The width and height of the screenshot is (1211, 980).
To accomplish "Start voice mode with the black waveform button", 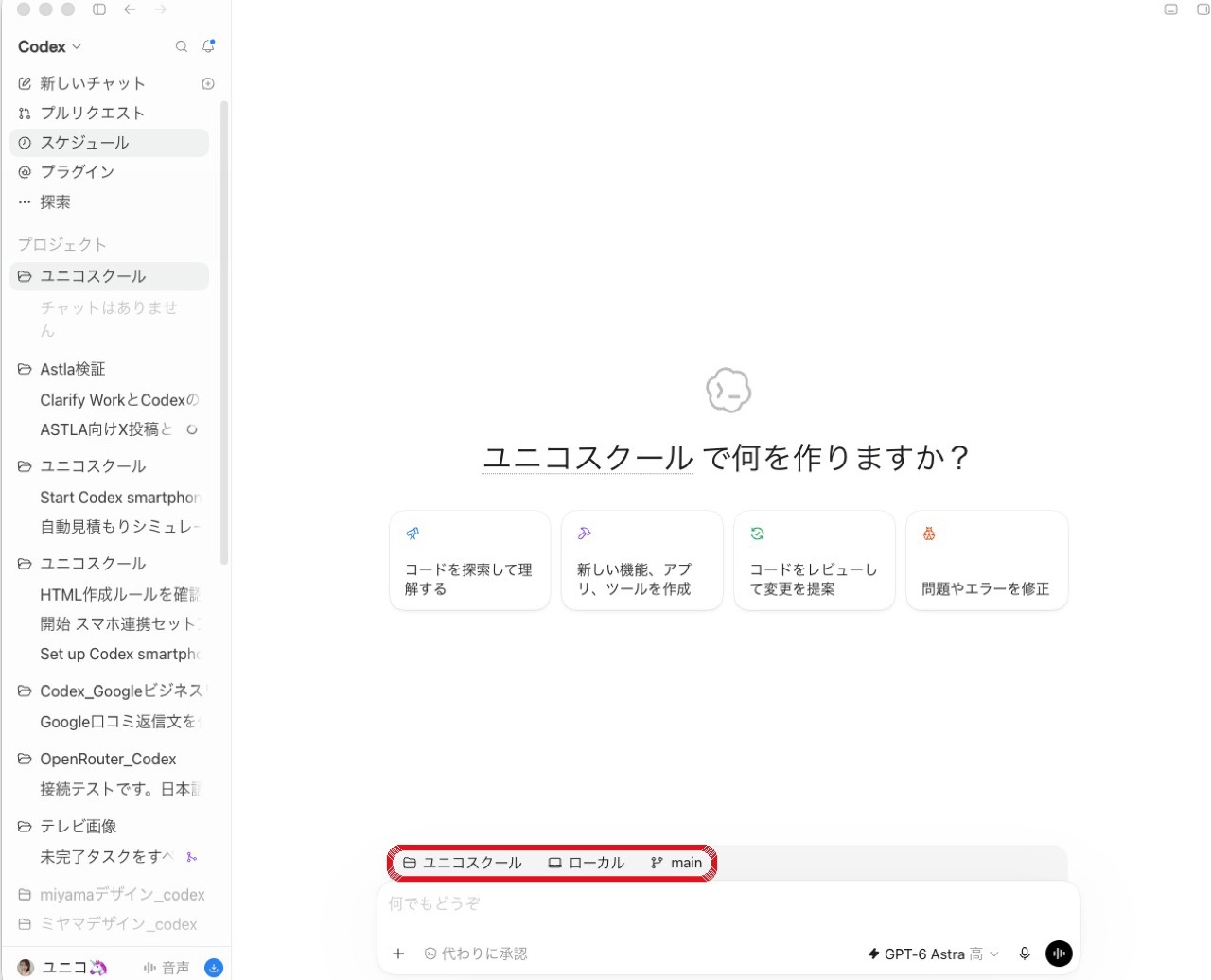I will (1059, 954).
